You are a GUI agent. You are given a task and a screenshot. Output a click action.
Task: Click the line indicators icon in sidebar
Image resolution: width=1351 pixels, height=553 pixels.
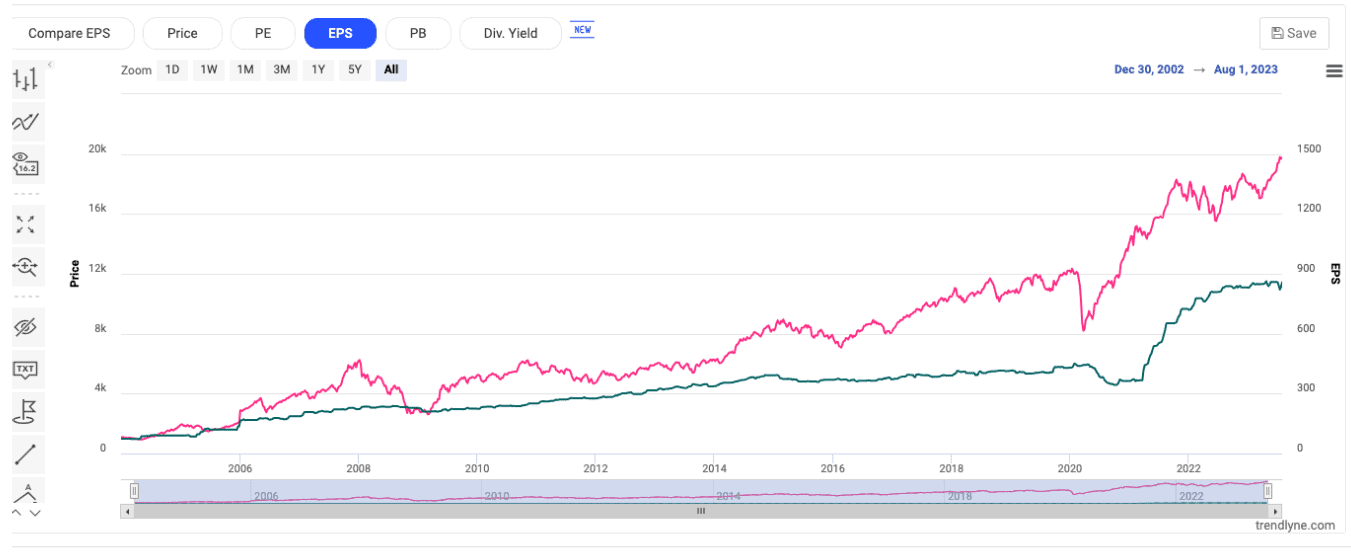26,122
